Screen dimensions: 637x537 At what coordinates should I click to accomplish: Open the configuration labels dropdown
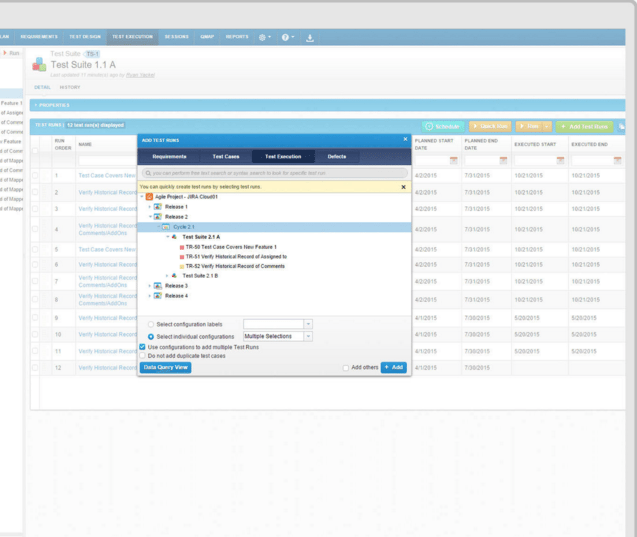[308, 324]
